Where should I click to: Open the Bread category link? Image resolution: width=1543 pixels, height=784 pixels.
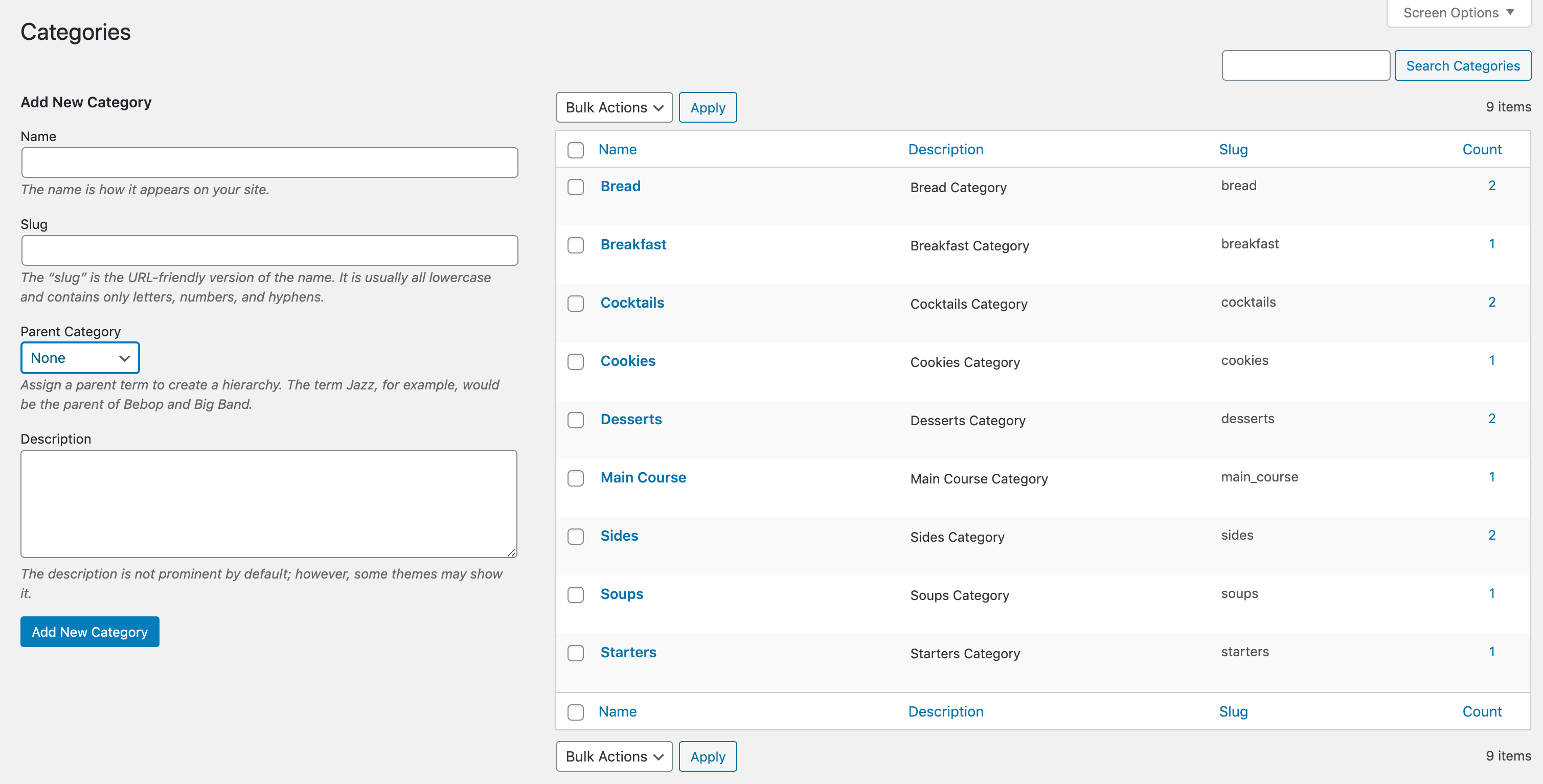click(620, 186)
